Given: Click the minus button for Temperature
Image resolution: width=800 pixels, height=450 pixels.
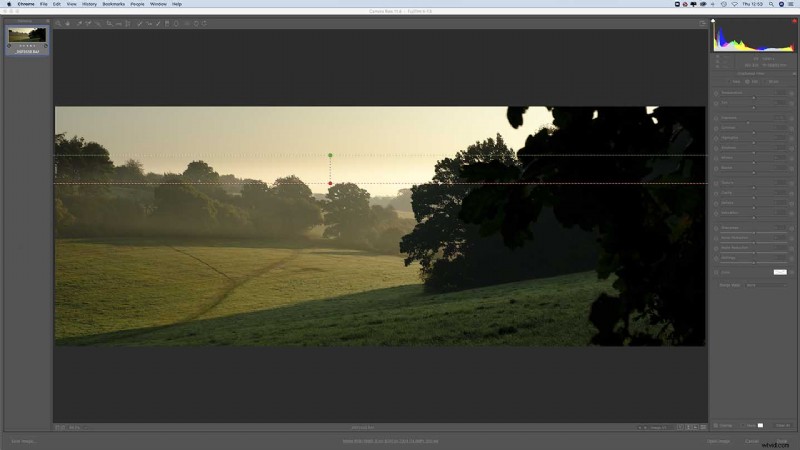Looking at the screenshot, I should pos(716,93).
